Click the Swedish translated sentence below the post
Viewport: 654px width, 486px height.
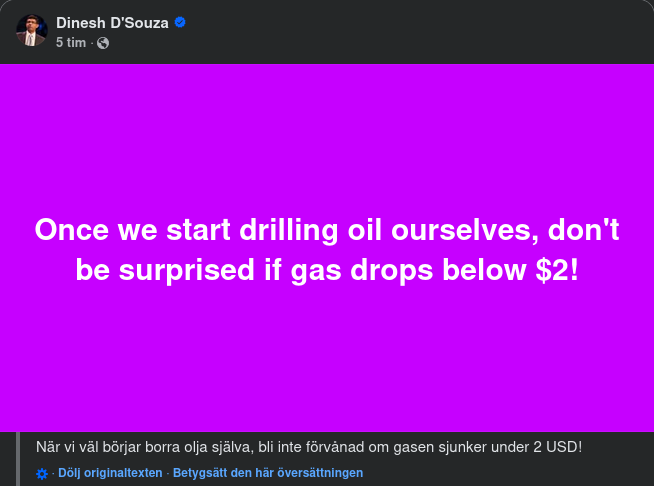(x=308, y=447)
